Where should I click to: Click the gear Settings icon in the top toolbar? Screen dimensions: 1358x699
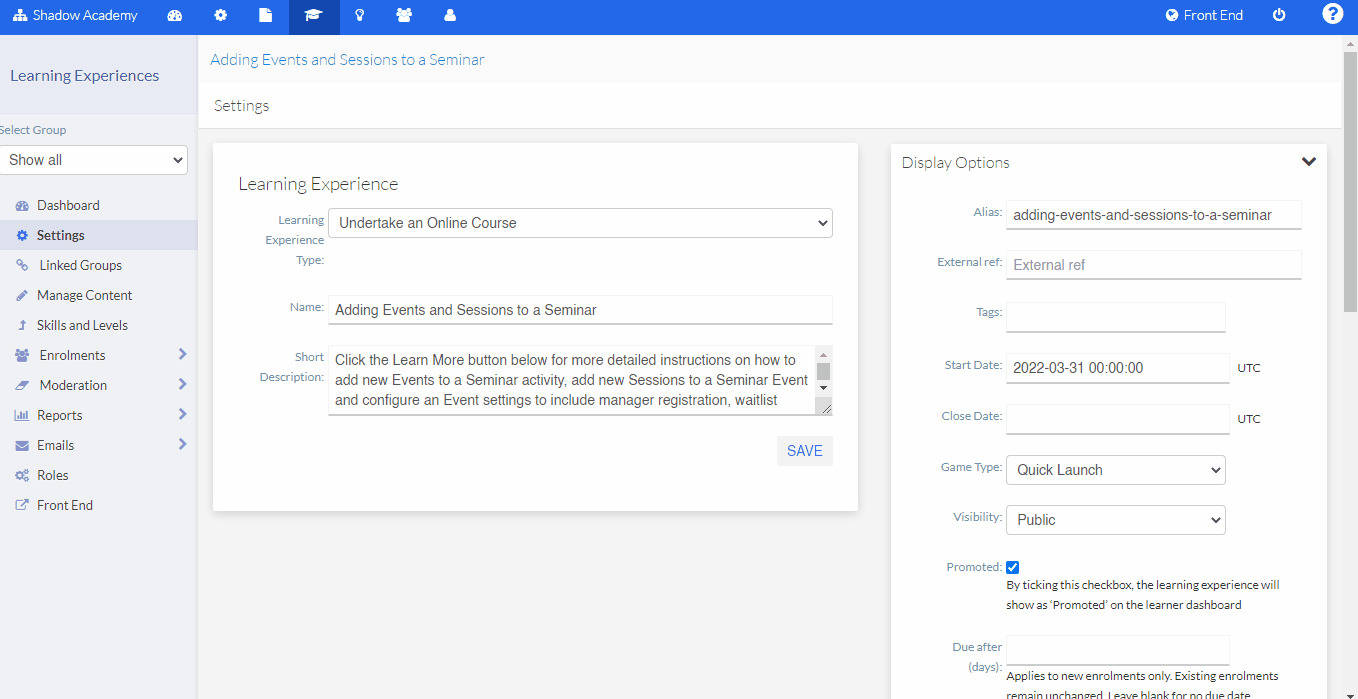(220, 16)
